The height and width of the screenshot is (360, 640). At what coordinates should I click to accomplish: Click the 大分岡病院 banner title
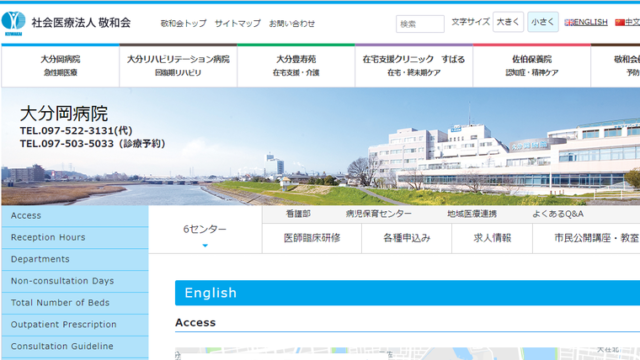pos(64,113)
